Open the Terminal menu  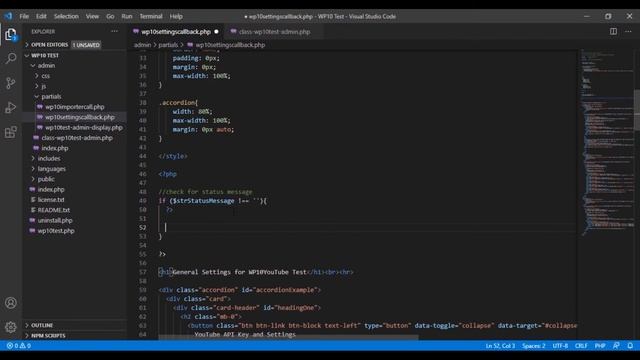(x=151, y=16)
